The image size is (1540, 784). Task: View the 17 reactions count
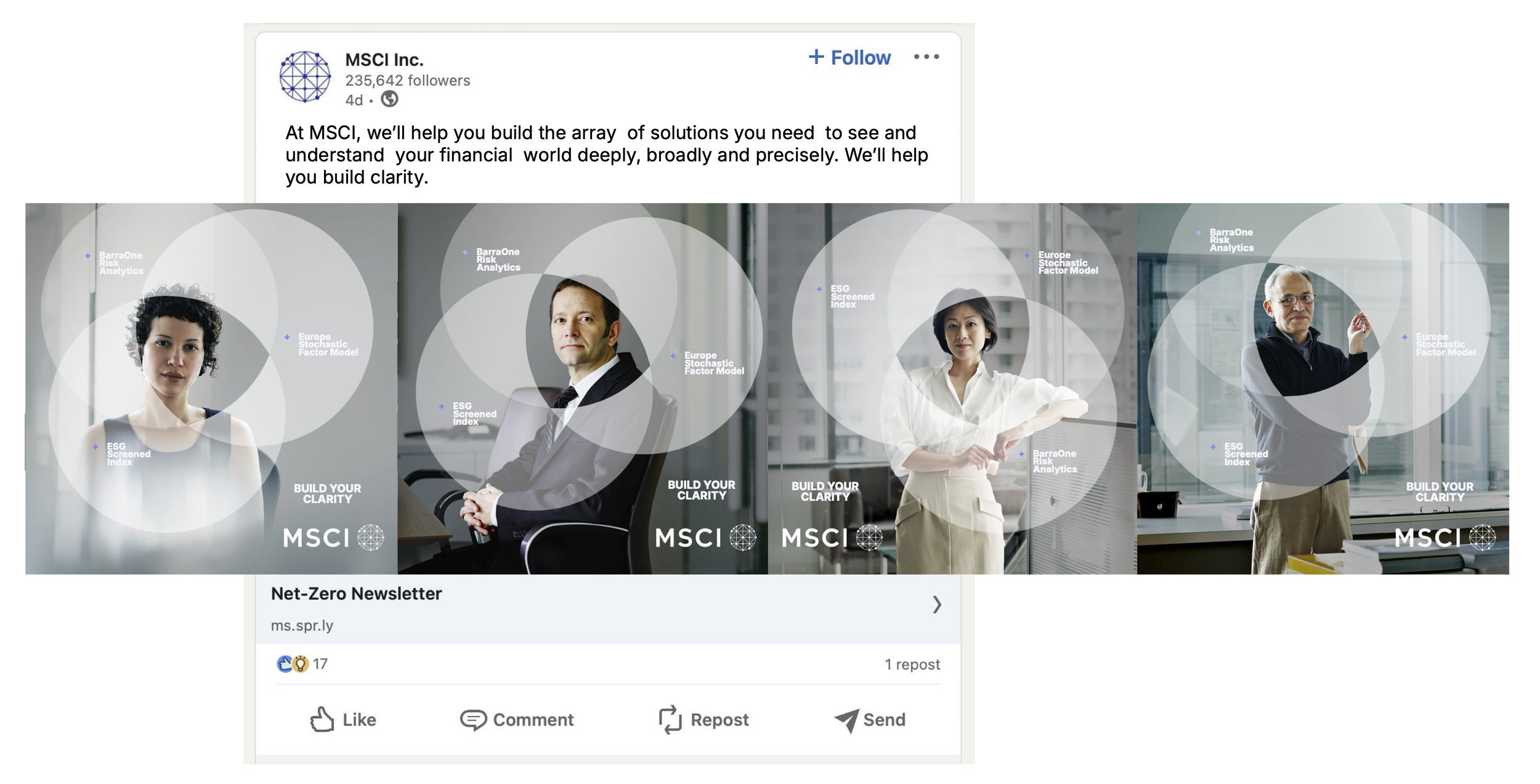pos(320,664)
